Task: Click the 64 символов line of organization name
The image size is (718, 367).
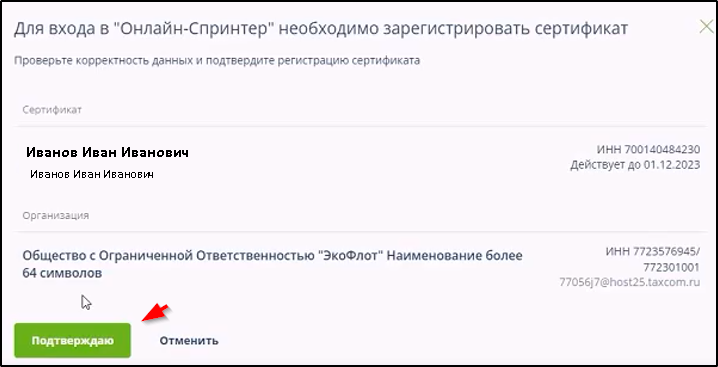Action: 62,274
